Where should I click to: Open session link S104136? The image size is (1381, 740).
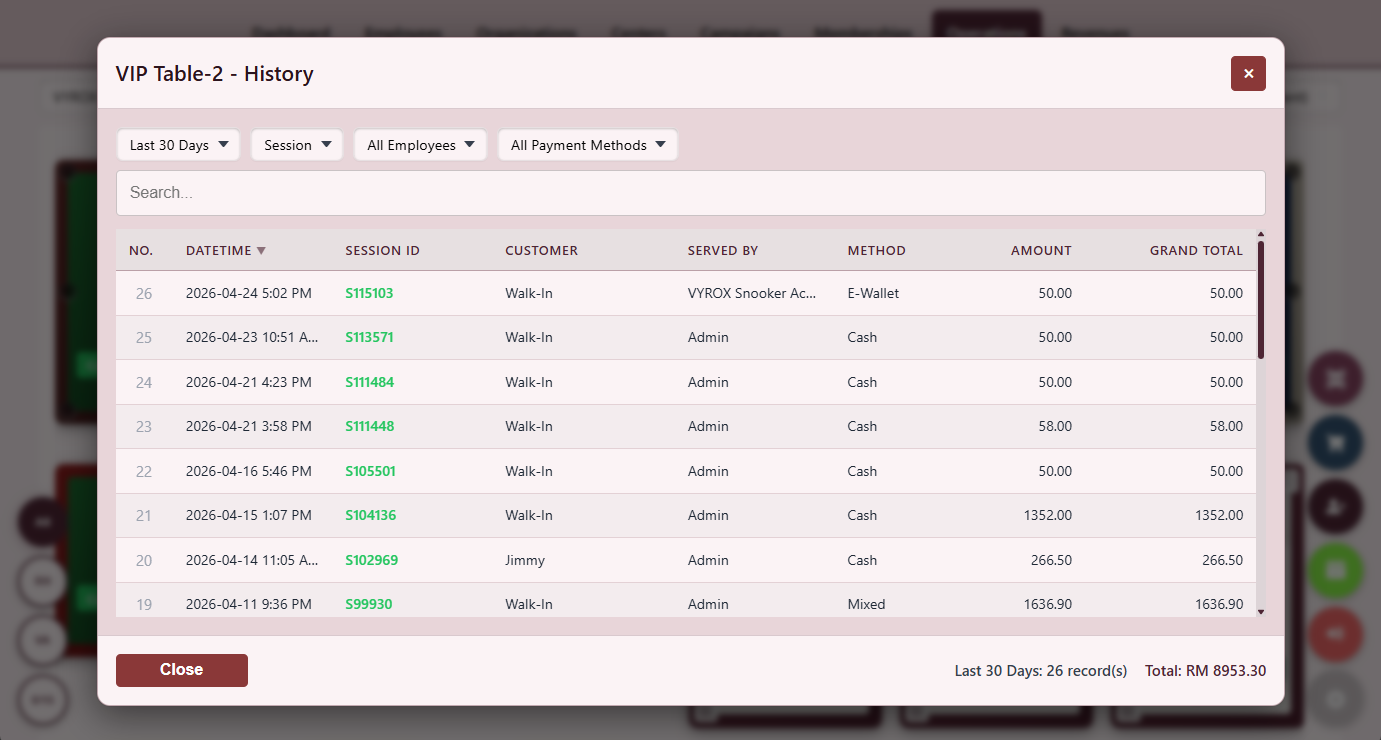click(370, 516)
